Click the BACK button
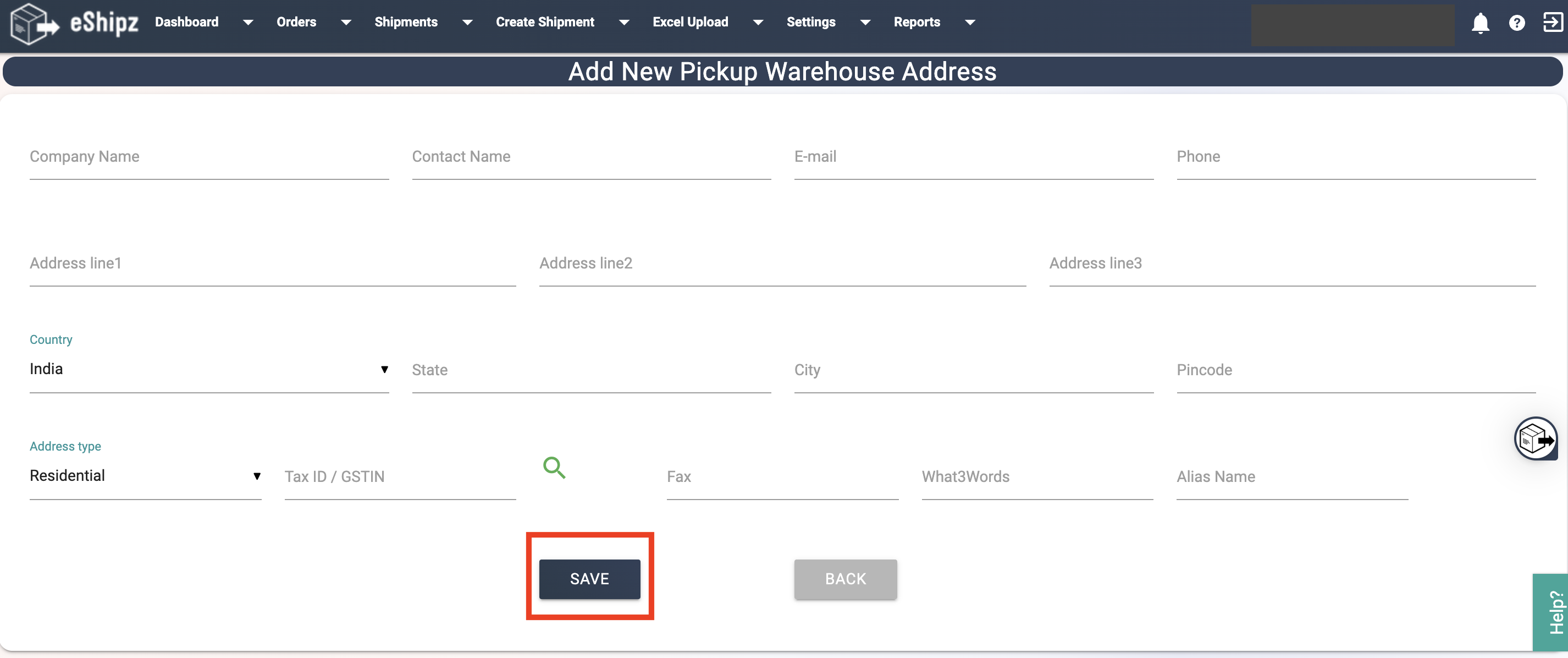The width and height of the screenshot is (1568, 658). 845,579
